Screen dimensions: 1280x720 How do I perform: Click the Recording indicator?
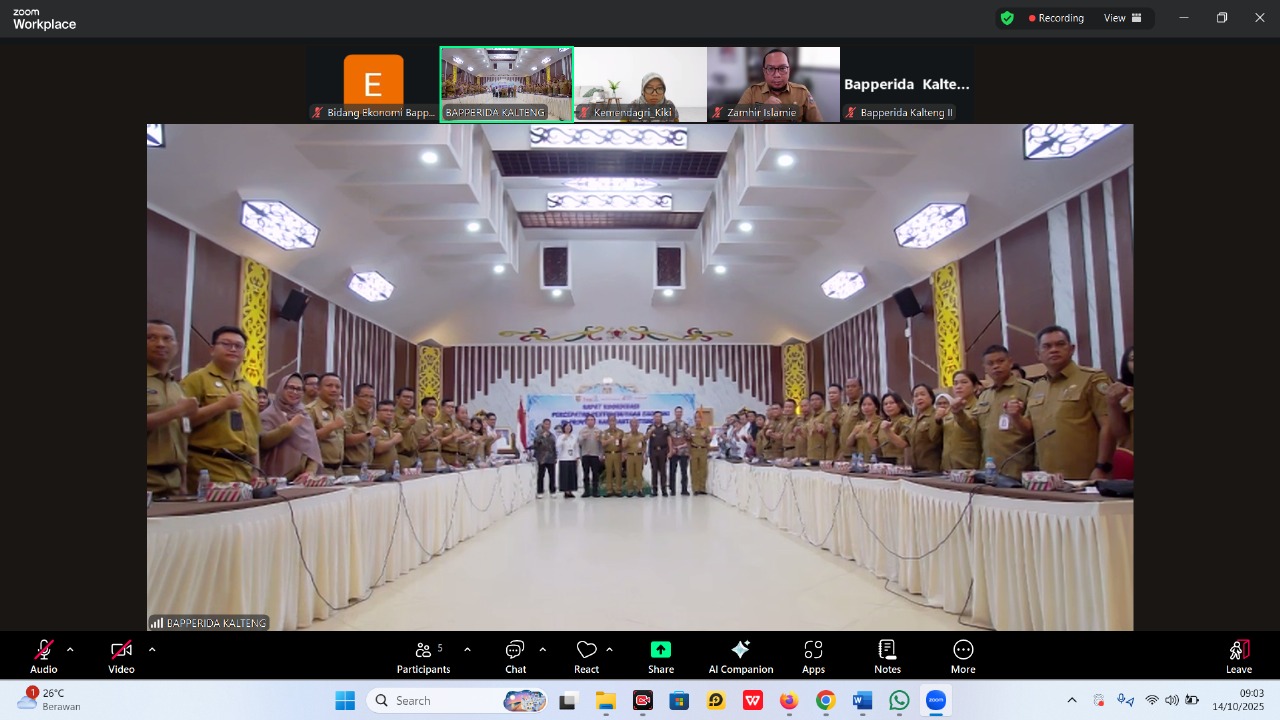(x=1056, y=18)
